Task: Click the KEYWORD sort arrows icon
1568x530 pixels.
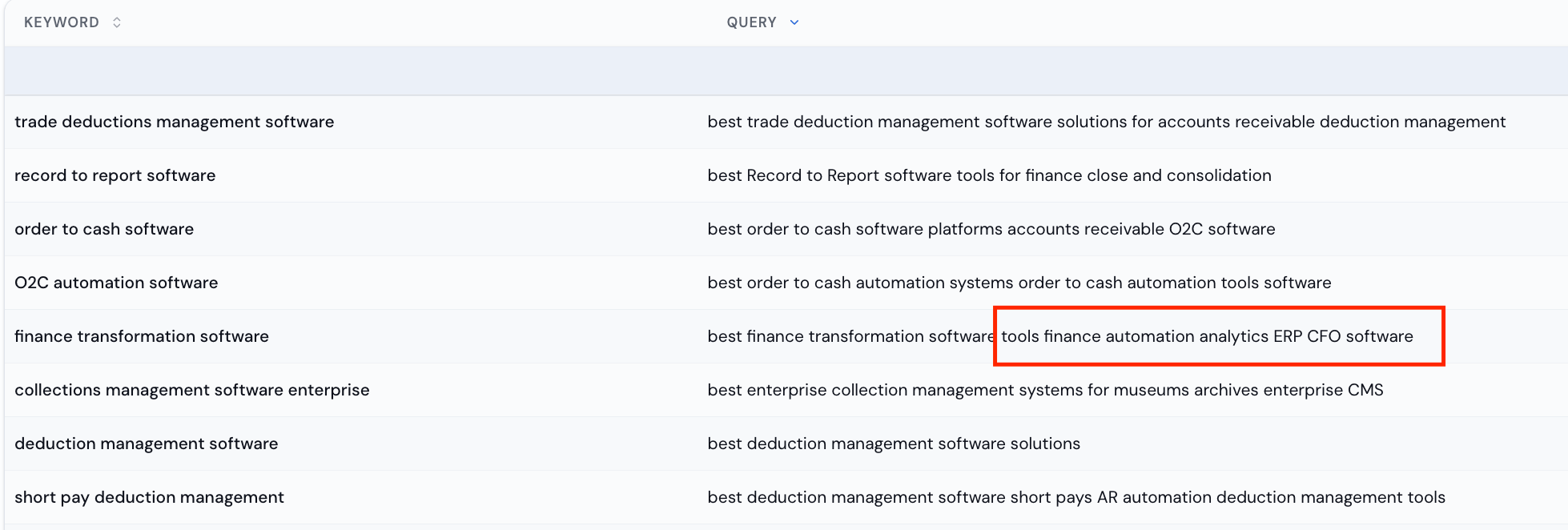Action: (x=117, y=22)
